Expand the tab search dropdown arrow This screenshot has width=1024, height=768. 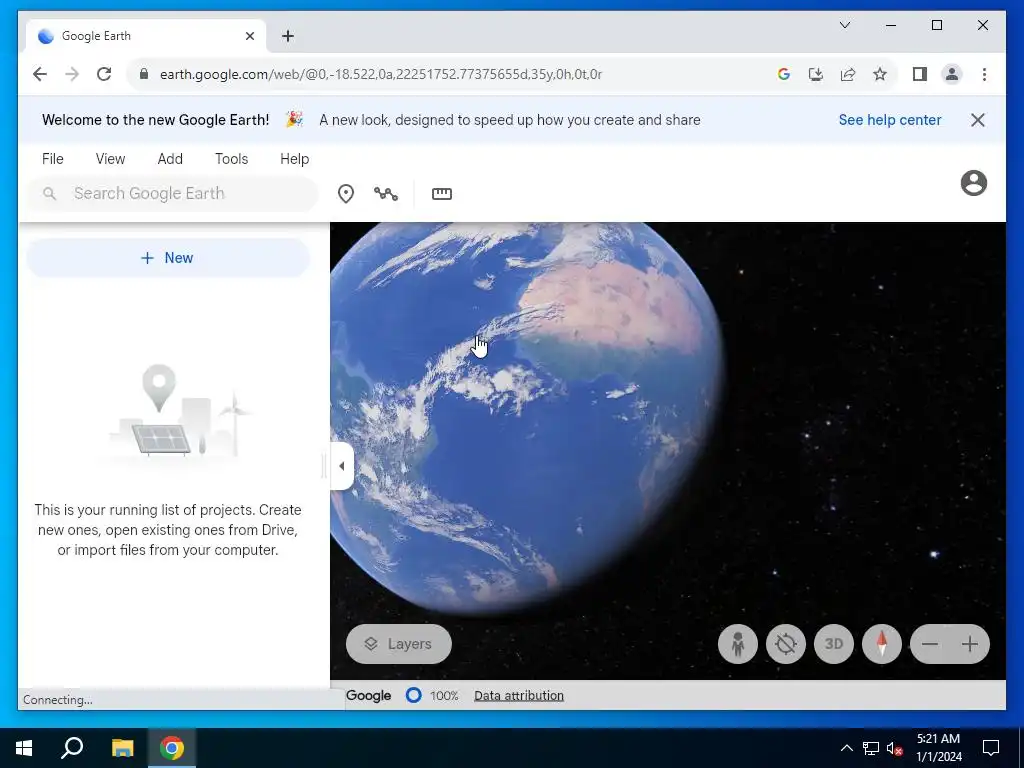(844, 25)
